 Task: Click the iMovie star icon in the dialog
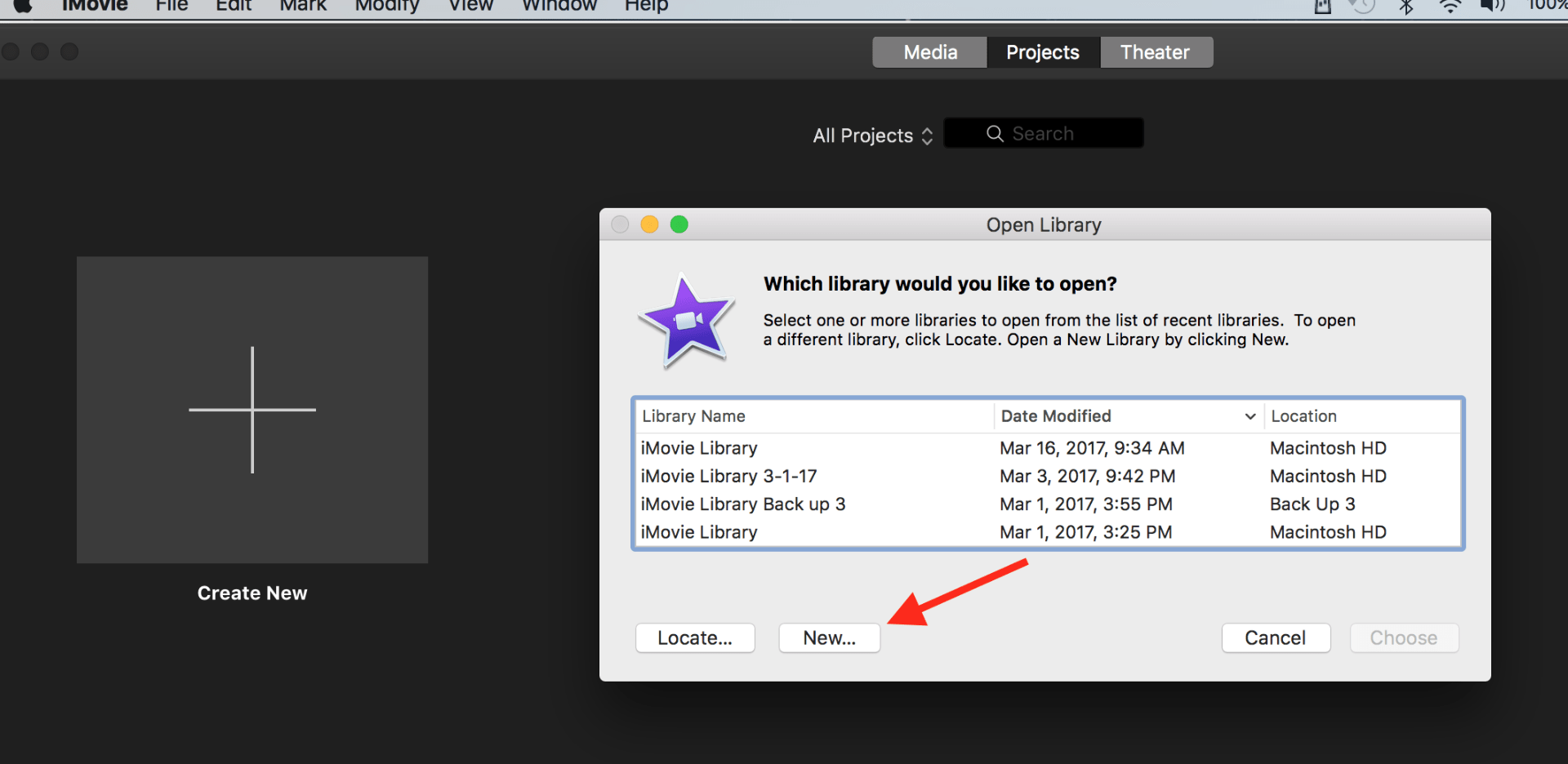coord(686,320)
